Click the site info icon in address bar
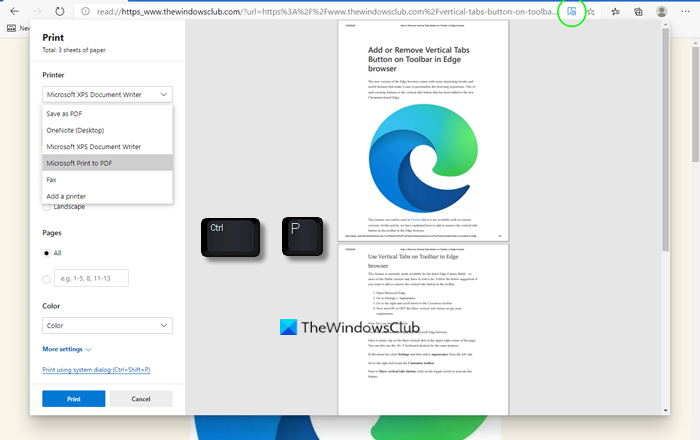Screen dimensions: 700x440 pyautogui.click(x=85, y=12)
